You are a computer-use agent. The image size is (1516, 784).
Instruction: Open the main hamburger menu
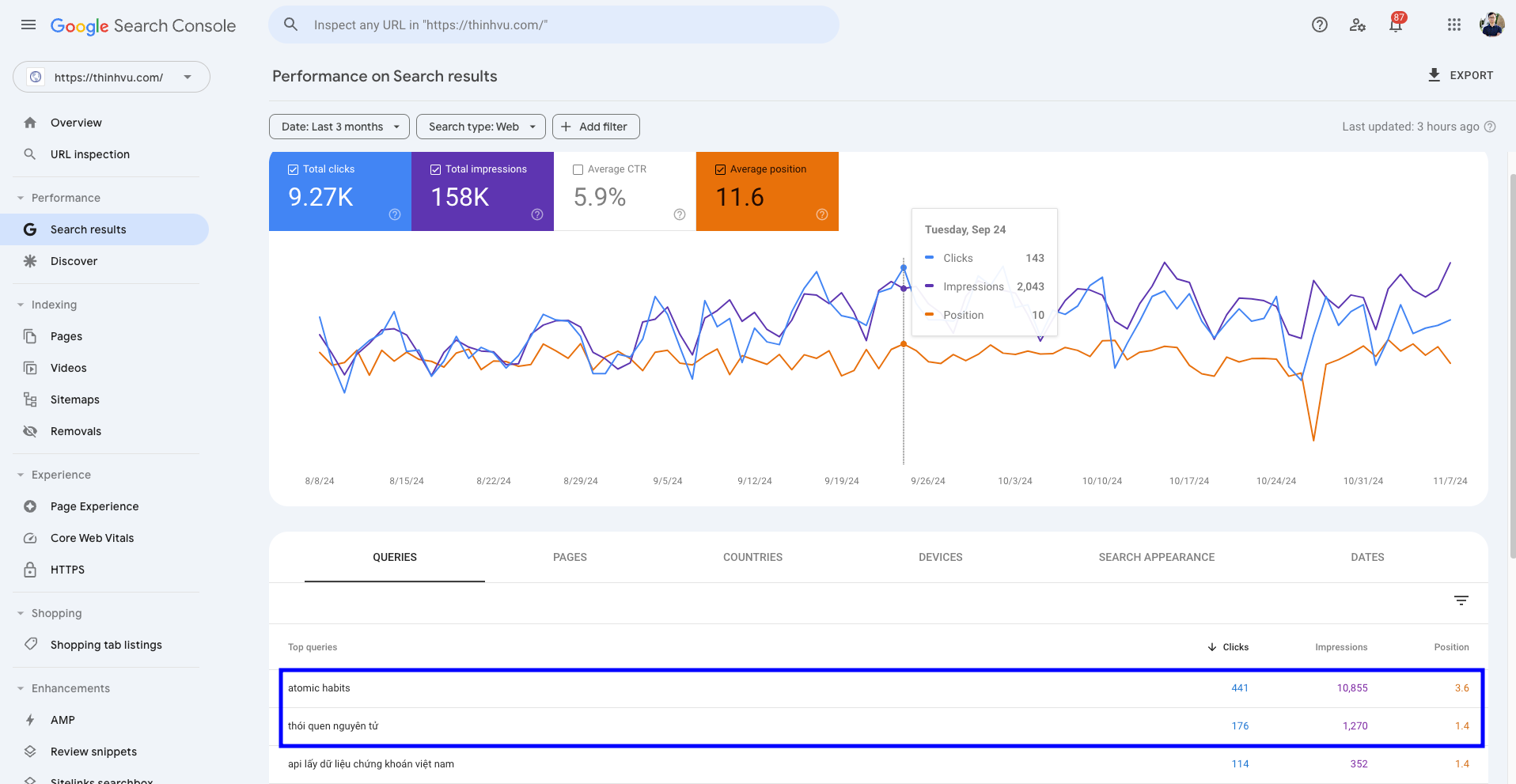28,25
